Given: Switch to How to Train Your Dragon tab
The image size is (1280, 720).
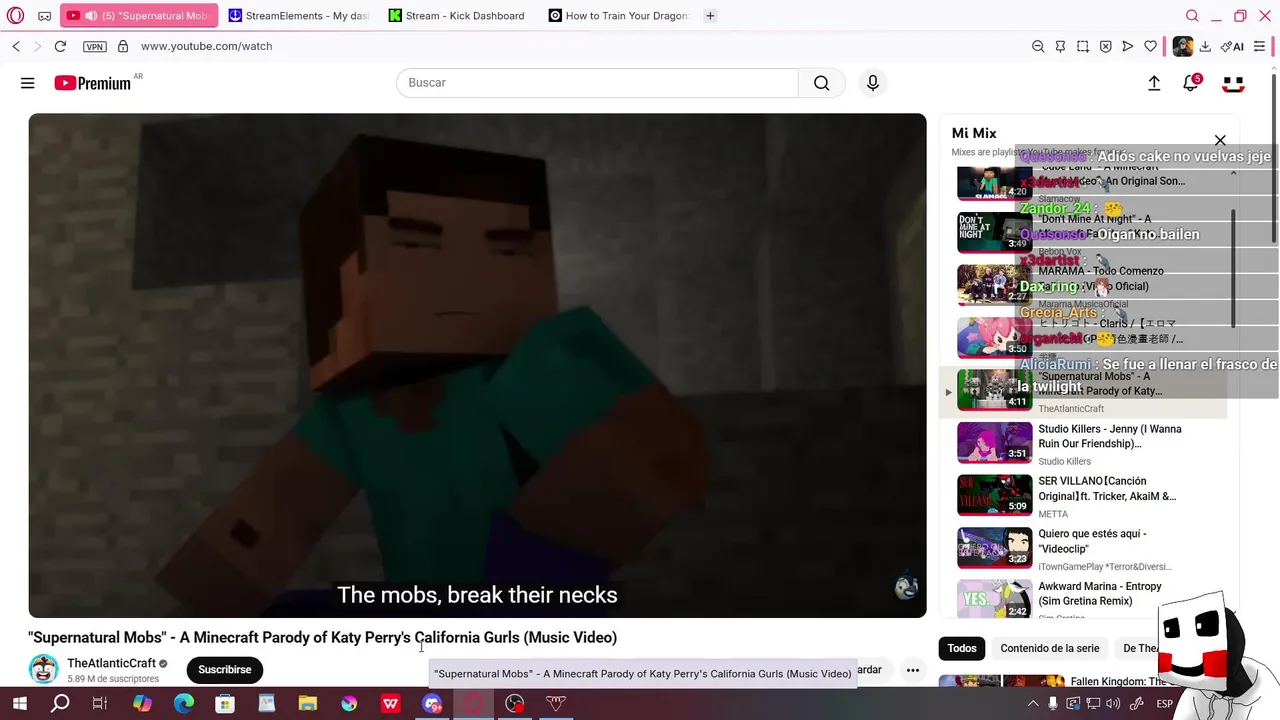Looking at the screenshot, I should [x=618, y=16].
